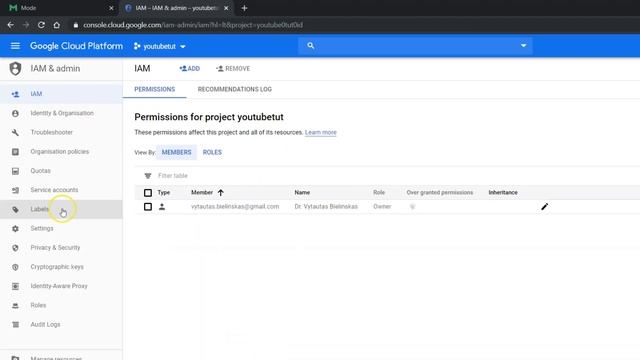This screenshot has width=640, height=360.
Task: Click the Role column header
Action: pyautogui.click(x=379, y=192)
